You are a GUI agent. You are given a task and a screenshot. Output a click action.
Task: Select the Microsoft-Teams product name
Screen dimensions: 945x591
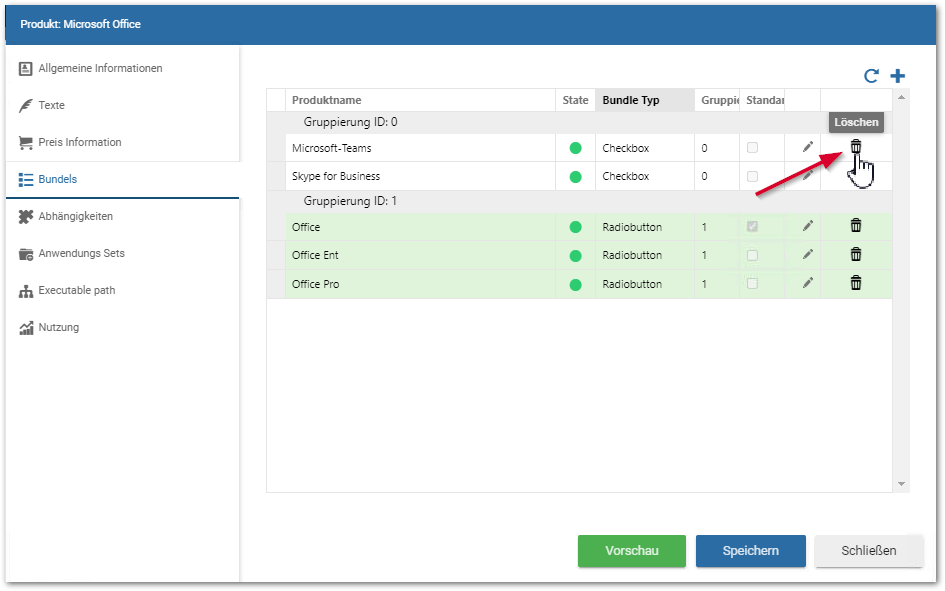click(x=331, y=148)
